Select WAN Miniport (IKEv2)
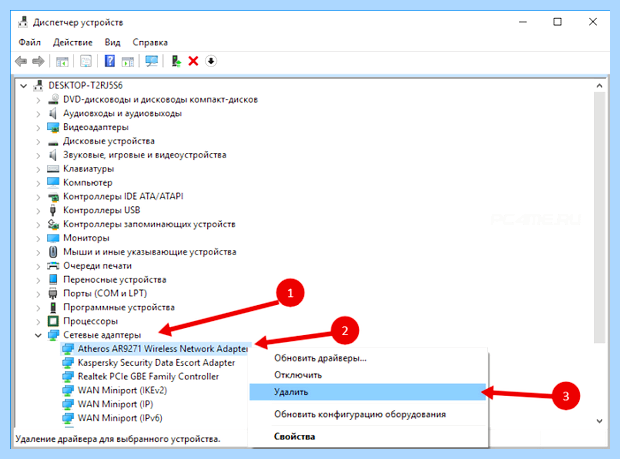The image size is (620, 459). pyautogui.click(x=122, y=390)
